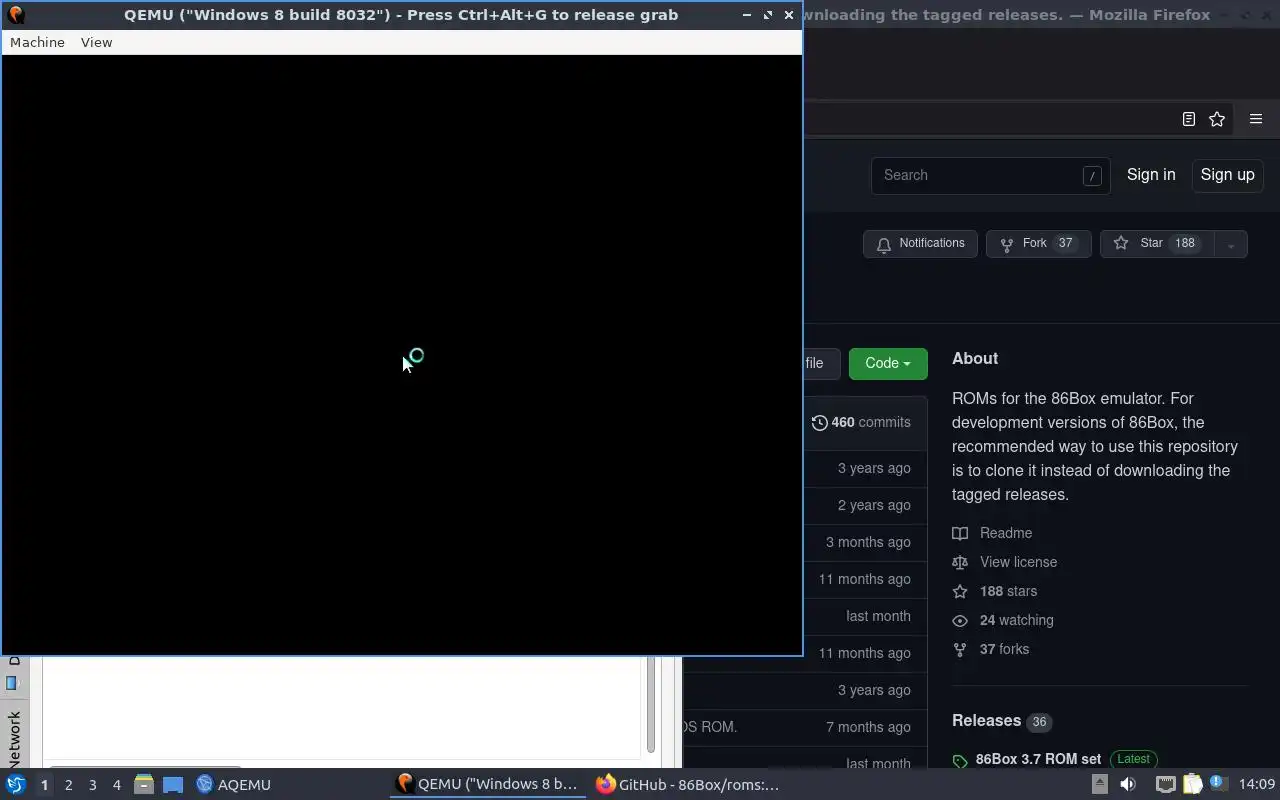Fork the 86Box roms repository

(x=1038, y=243)
